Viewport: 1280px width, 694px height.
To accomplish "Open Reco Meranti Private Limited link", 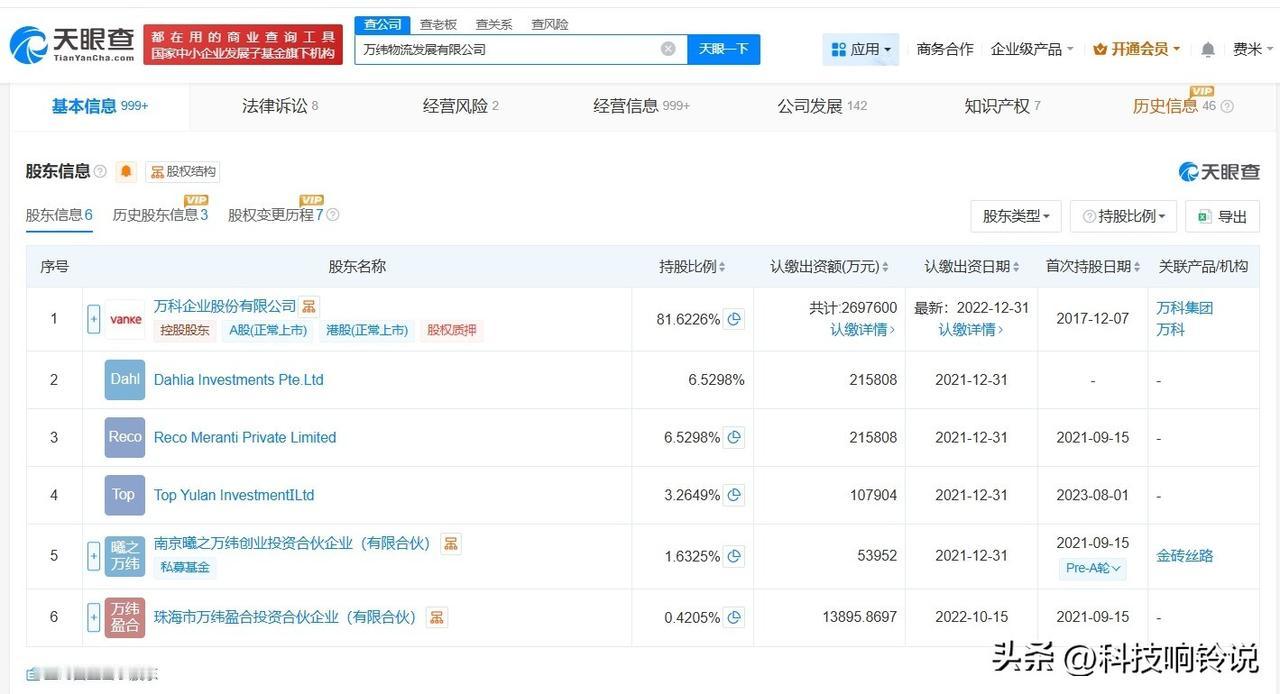I will coord(245,438).
